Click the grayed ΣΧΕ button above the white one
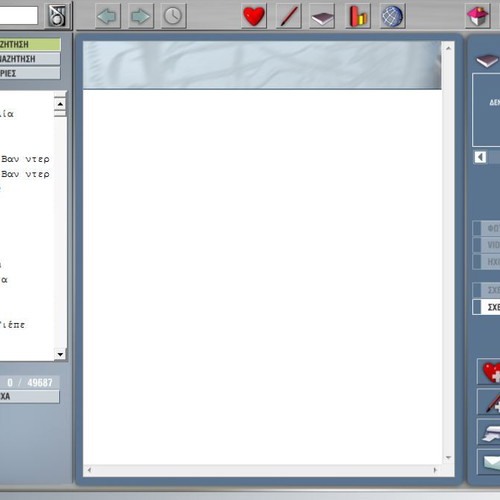 click(486, 290)
